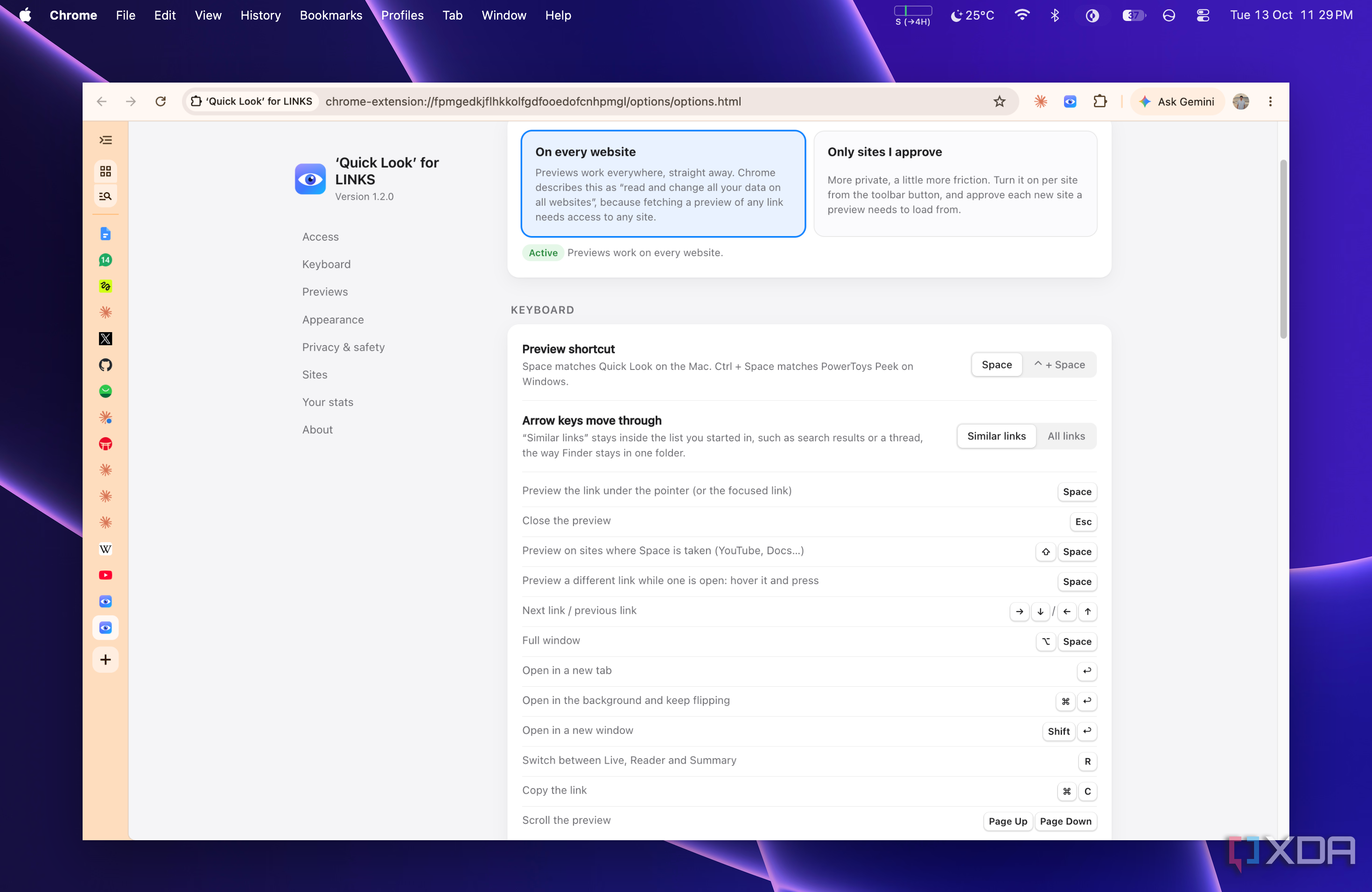Switch to the YouTube sidebar tab
1372x892 pixels.
pyautogui.click(x=105, y=575)
